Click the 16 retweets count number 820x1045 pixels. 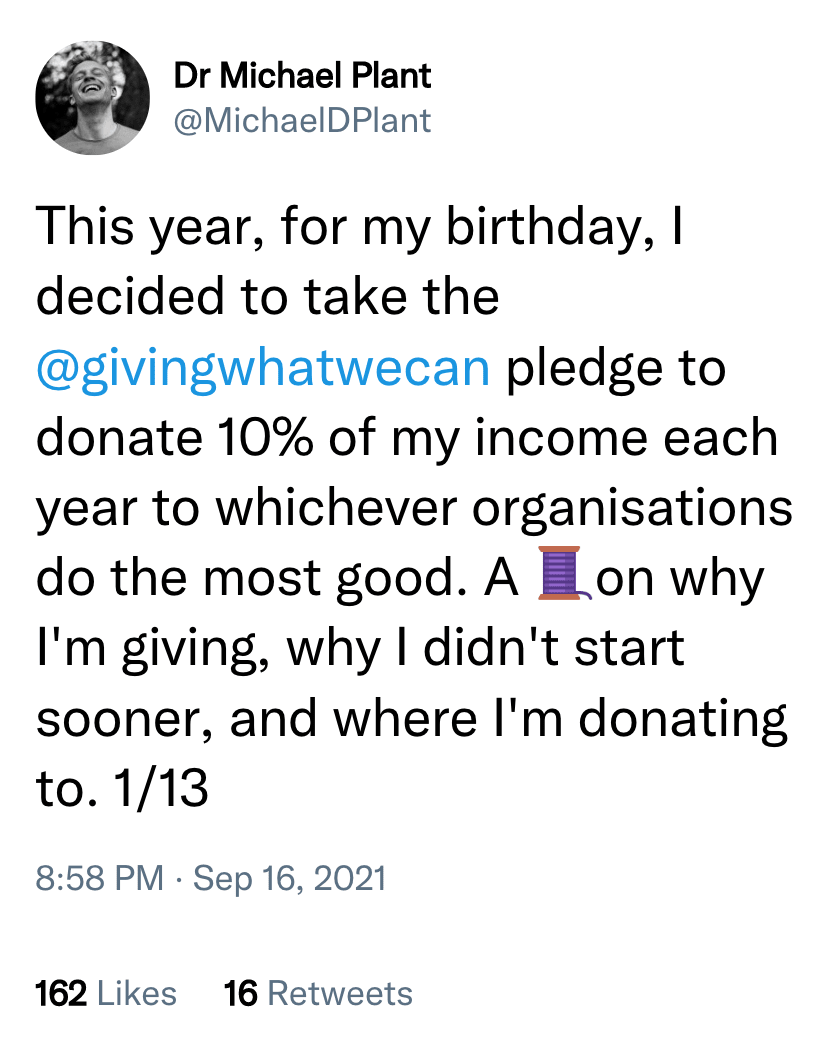click(x=241, y=993)
